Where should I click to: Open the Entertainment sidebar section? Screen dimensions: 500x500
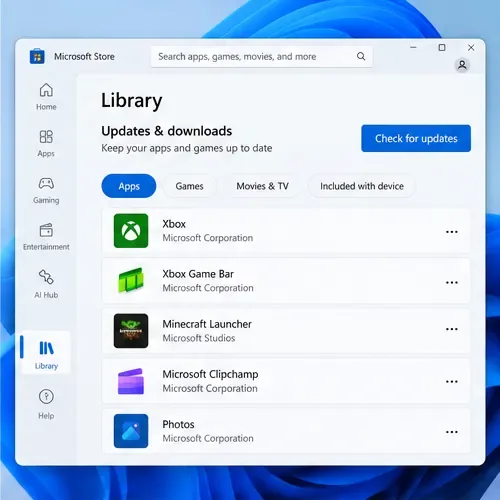point(46,237)
